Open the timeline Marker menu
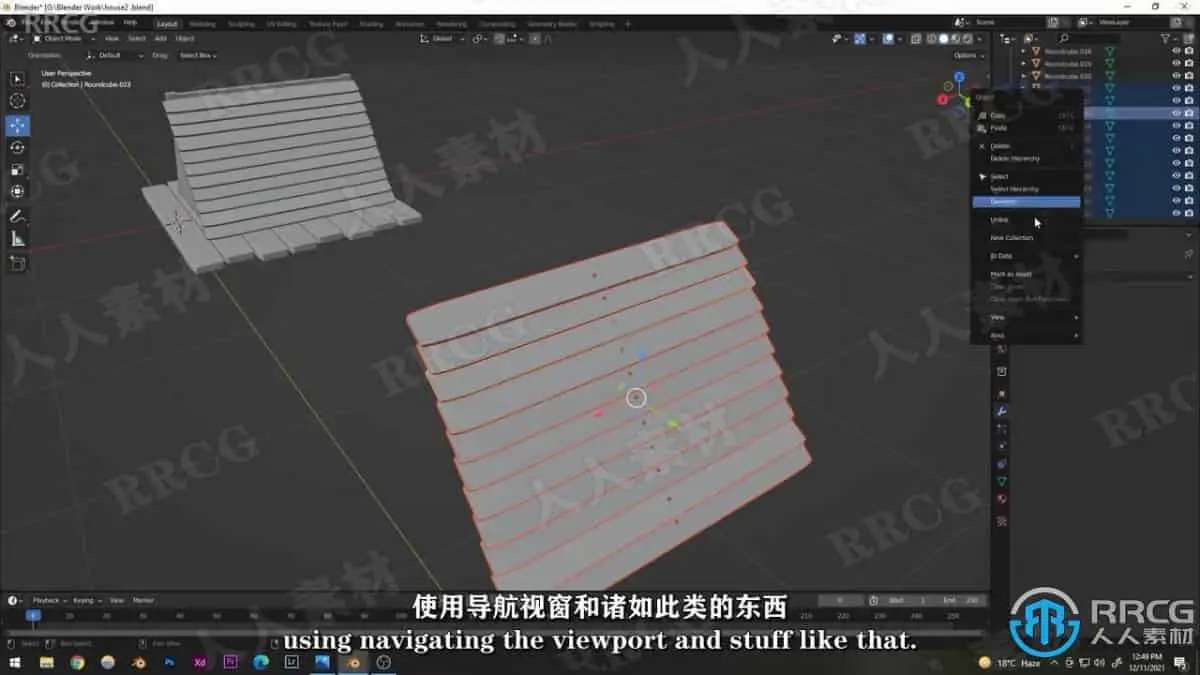 pos(143,600)
